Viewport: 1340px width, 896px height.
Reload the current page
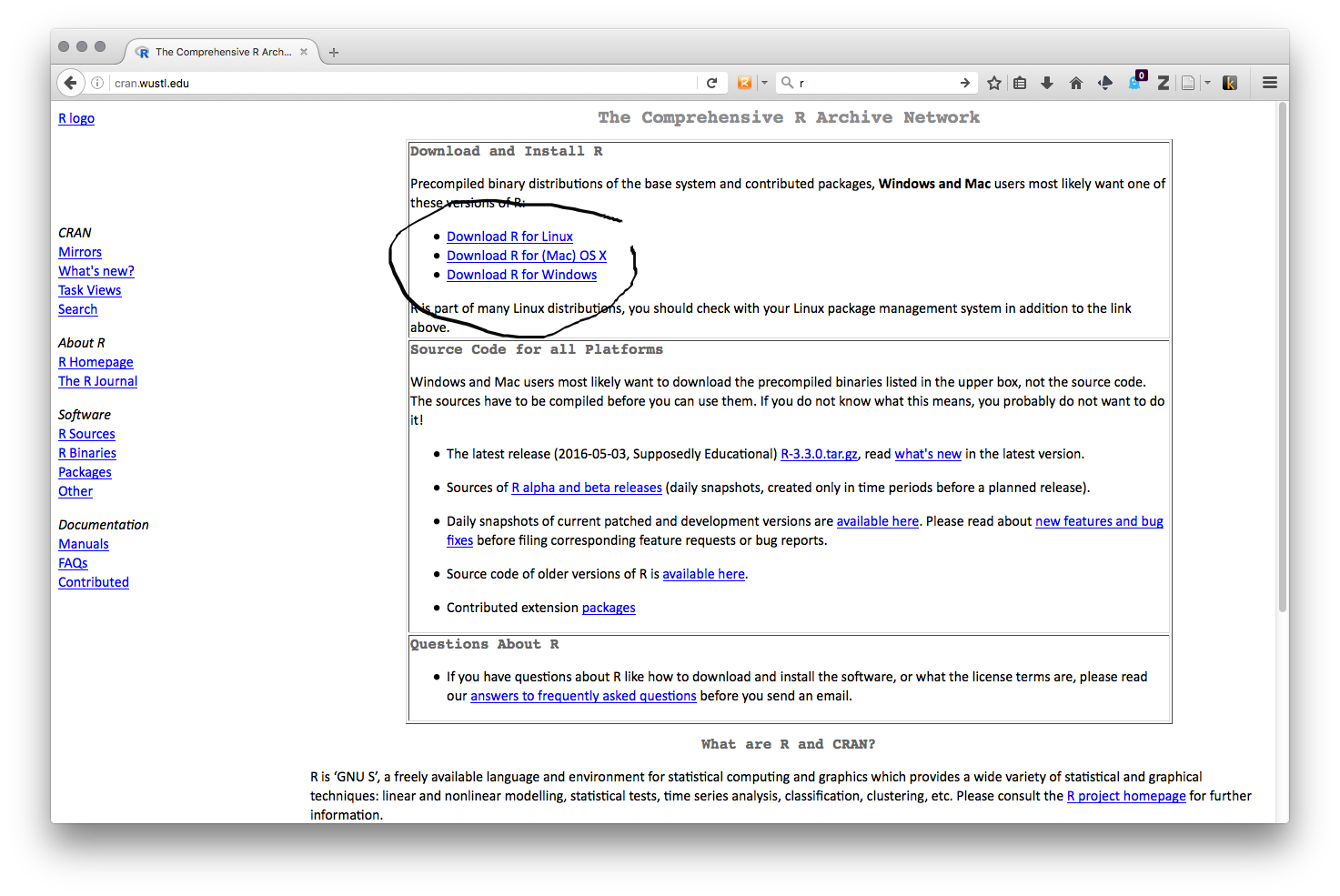(712, 83)
